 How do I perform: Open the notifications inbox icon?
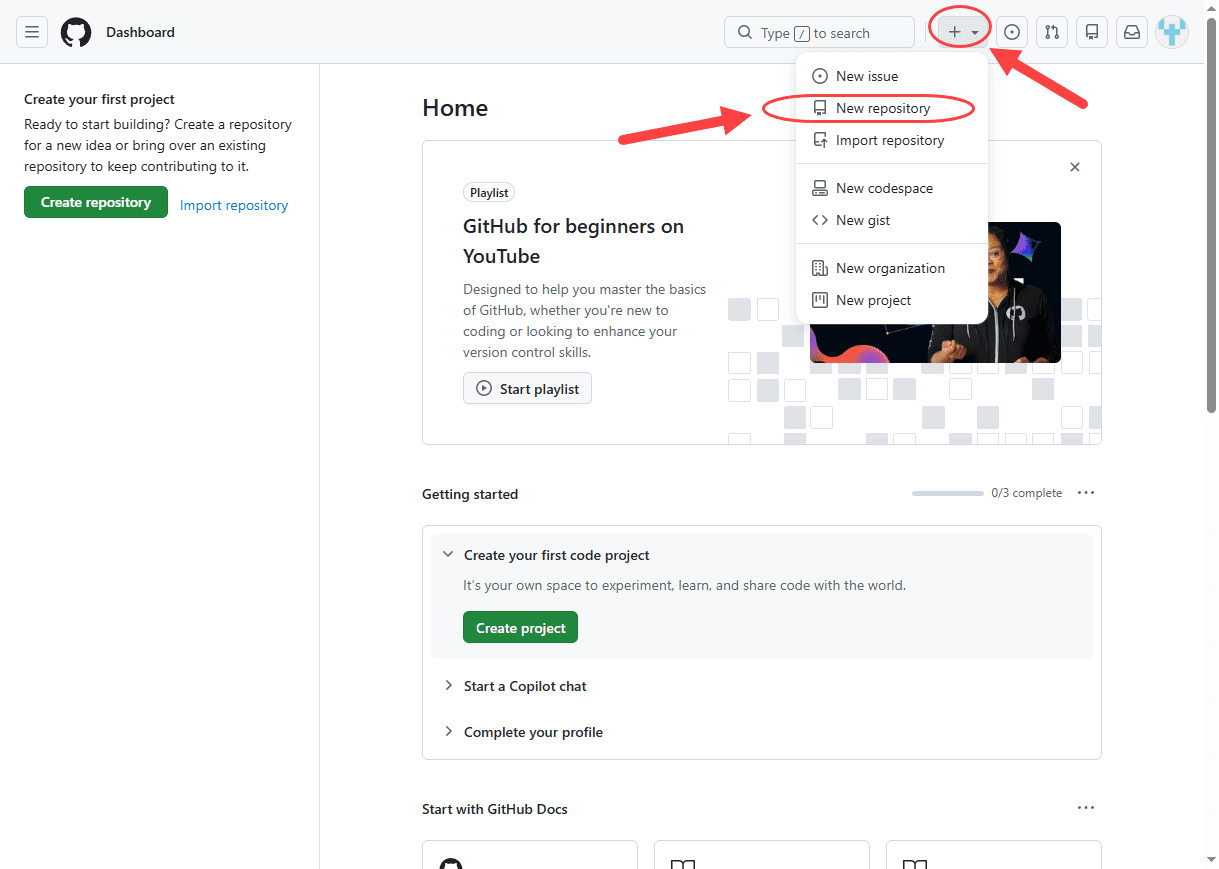(1132, 32)
